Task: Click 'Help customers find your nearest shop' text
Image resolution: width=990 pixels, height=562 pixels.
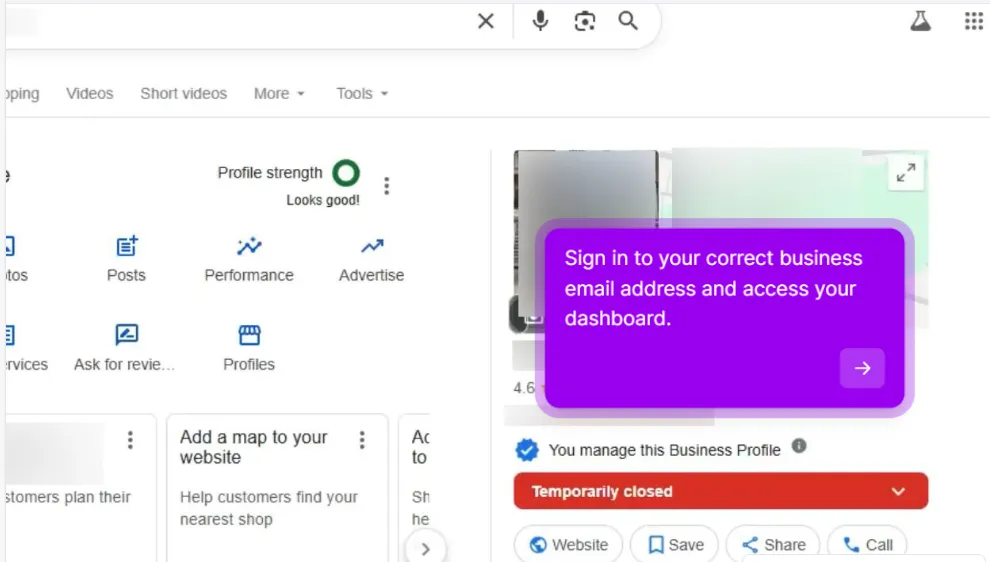Action: [268, 508]
